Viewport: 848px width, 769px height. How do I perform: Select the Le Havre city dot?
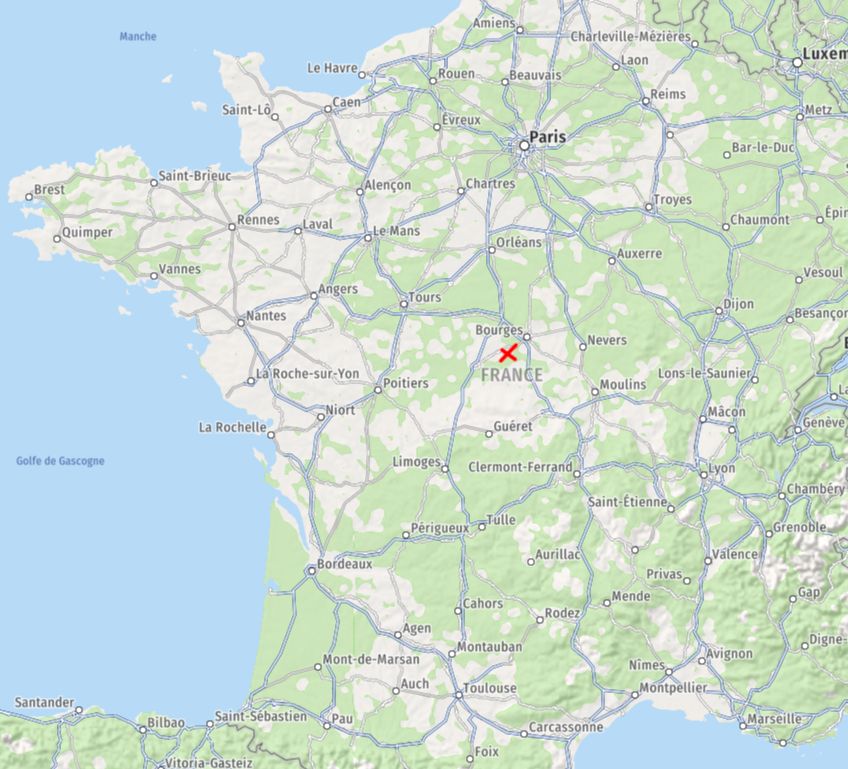(362, 75)
